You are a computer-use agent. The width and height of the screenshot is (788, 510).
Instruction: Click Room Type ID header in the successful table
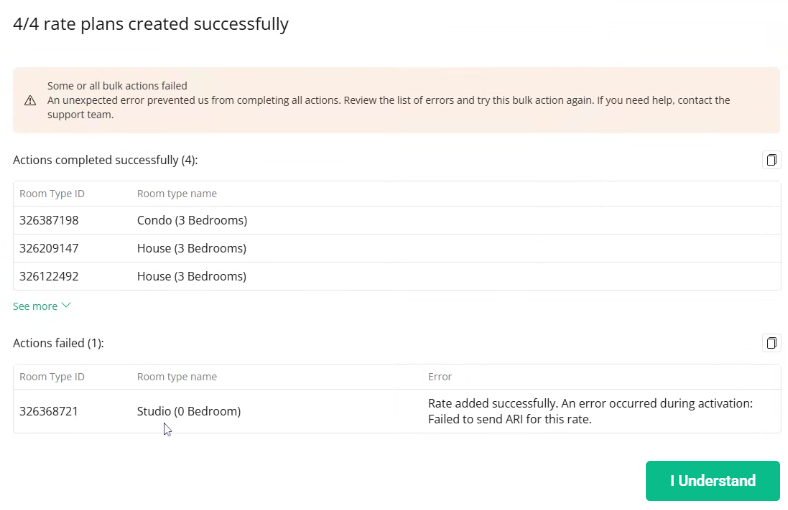(x=52, y=193)
